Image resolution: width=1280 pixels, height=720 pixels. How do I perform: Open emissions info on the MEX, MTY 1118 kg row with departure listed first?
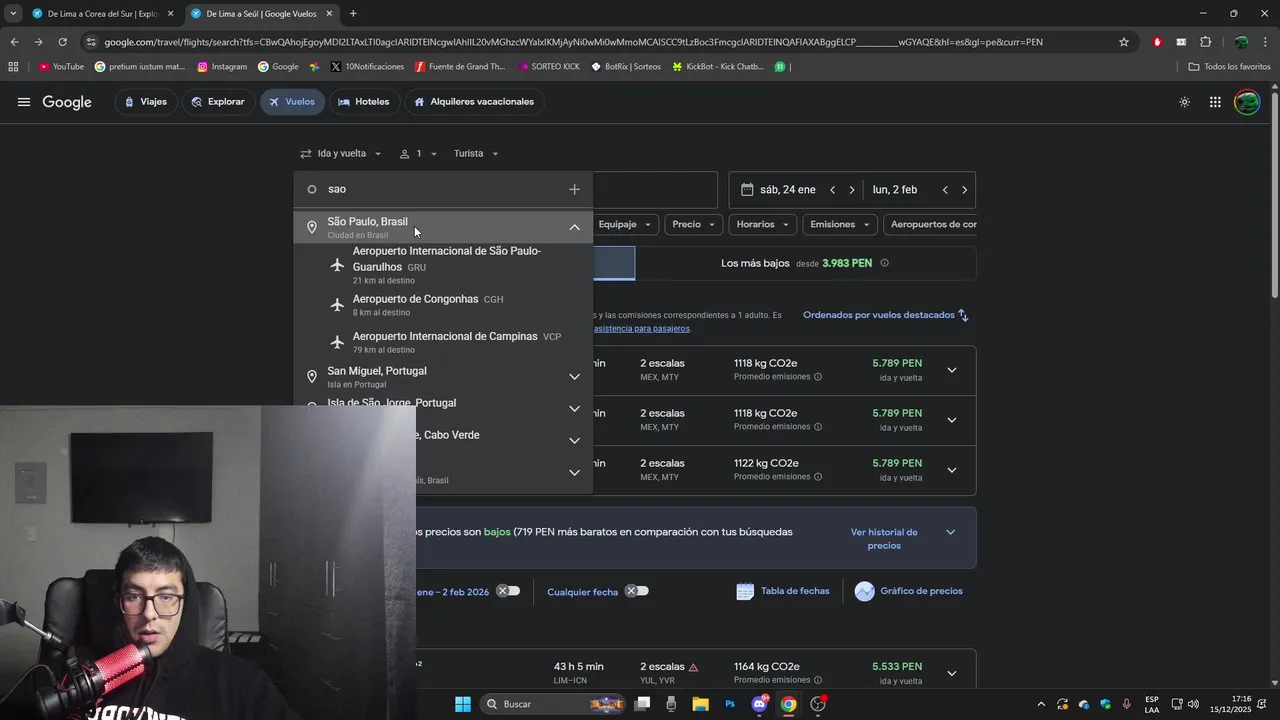point(818,377)
